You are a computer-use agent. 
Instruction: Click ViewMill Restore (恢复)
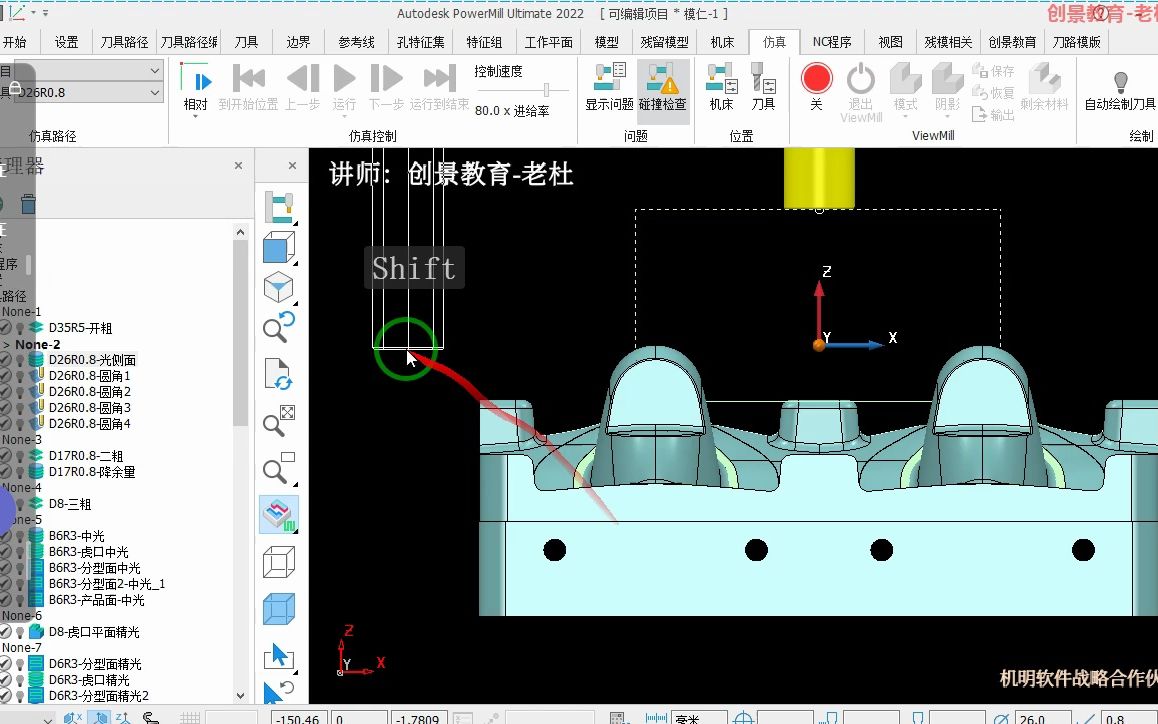pos(993,92)
